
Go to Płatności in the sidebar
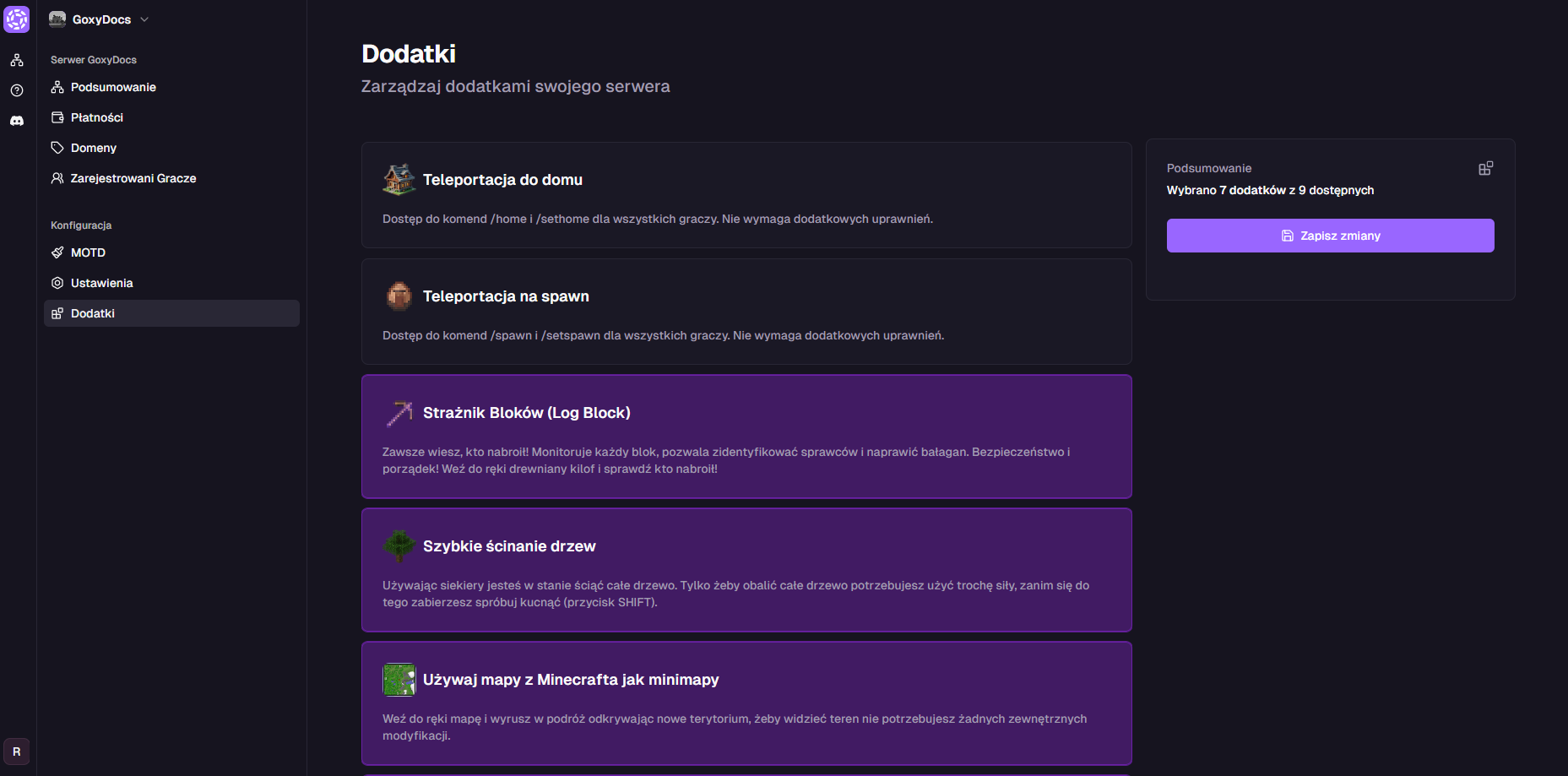tap(96, 117)
